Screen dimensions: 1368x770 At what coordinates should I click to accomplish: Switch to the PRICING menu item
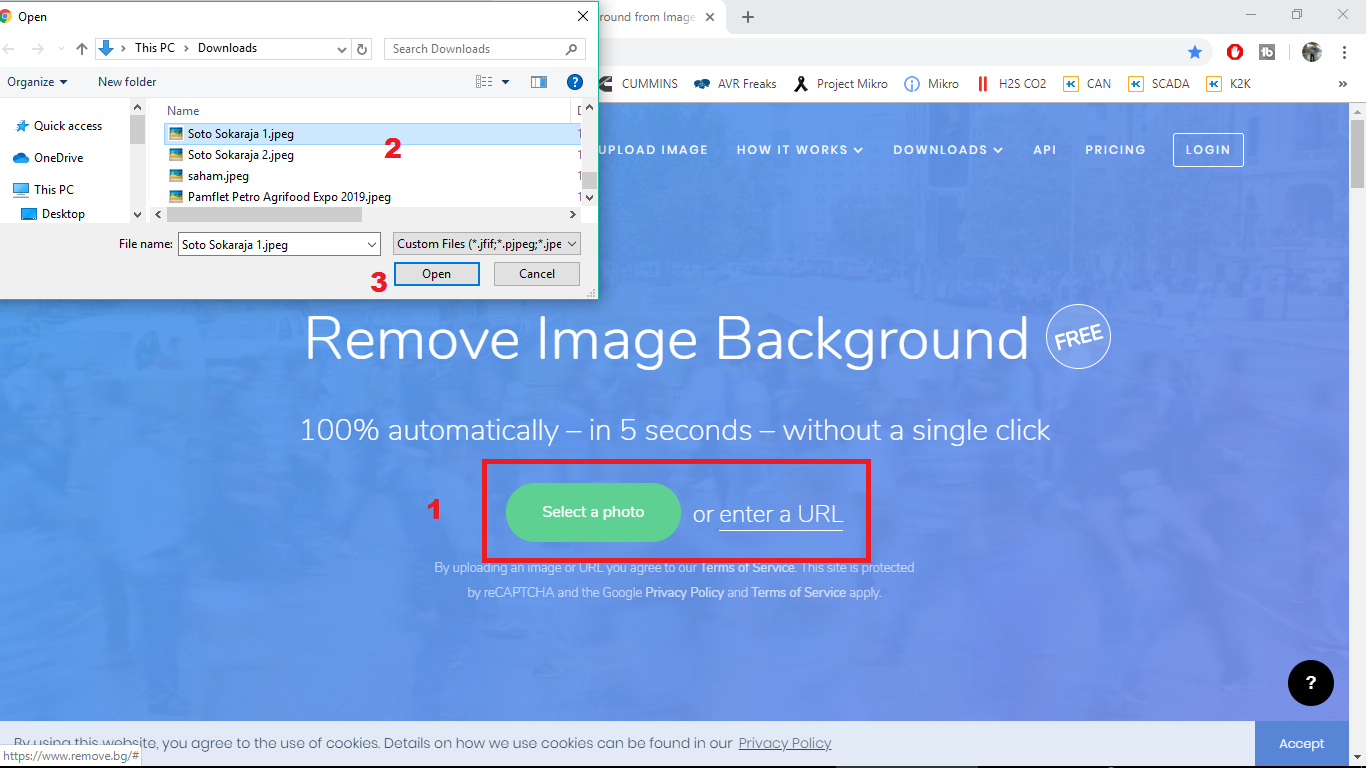[1115, 150]
